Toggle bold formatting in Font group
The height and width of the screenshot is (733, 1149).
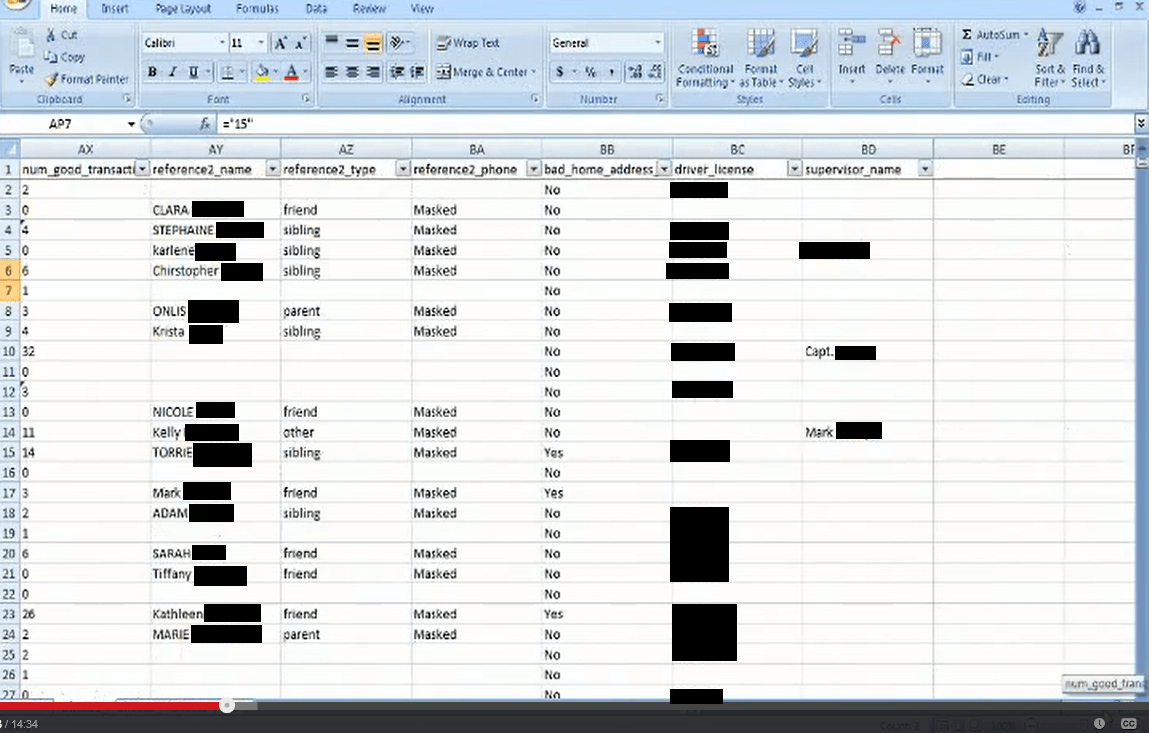click(x=152, y=72)
